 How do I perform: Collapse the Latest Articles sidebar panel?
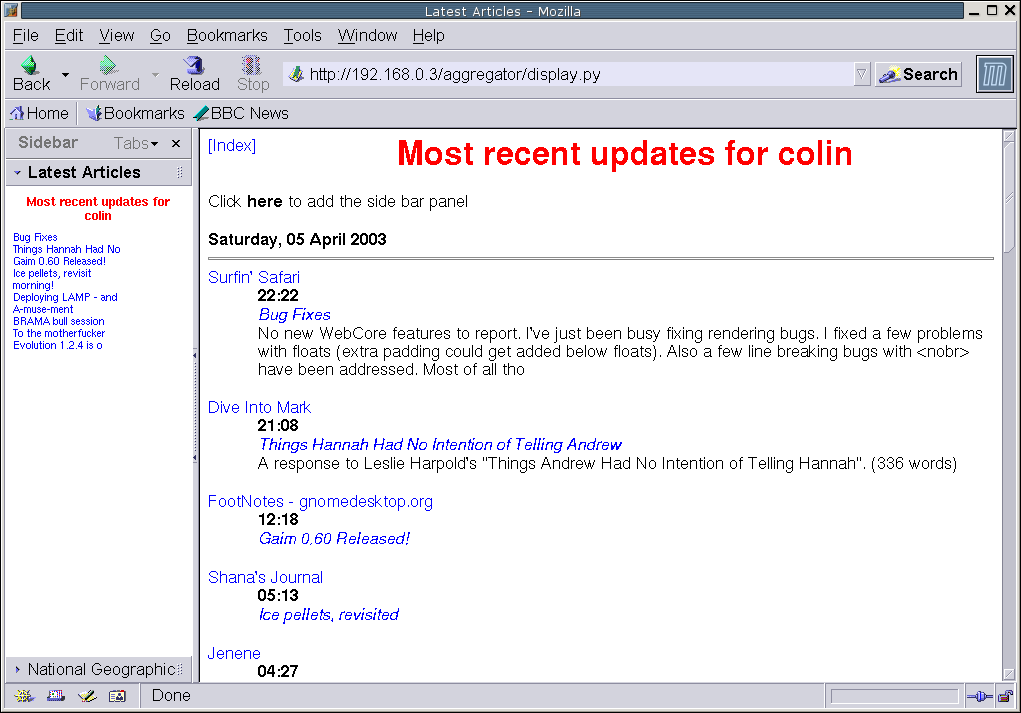[18, 173]
